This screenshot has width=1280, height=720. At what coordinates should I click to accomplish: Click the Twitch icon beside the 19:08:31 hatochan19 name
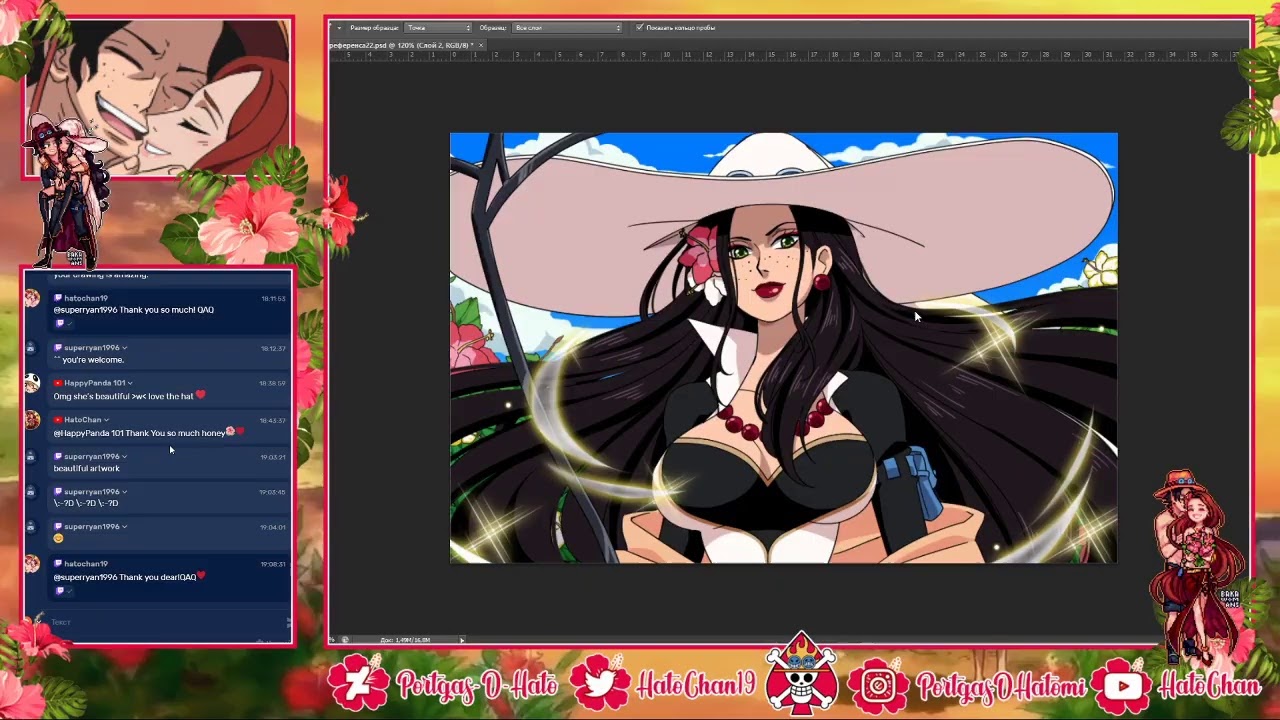click(58, 564)
